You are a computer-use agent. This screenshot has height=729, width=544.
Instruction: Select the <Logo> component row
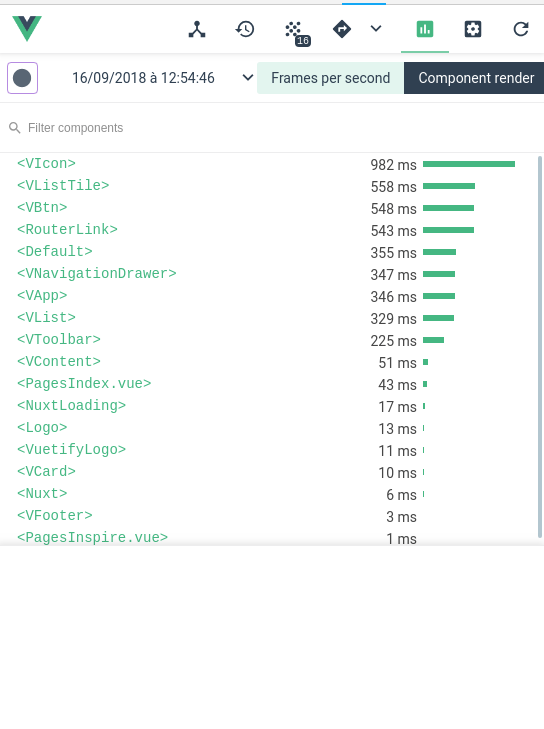point(269,428)
